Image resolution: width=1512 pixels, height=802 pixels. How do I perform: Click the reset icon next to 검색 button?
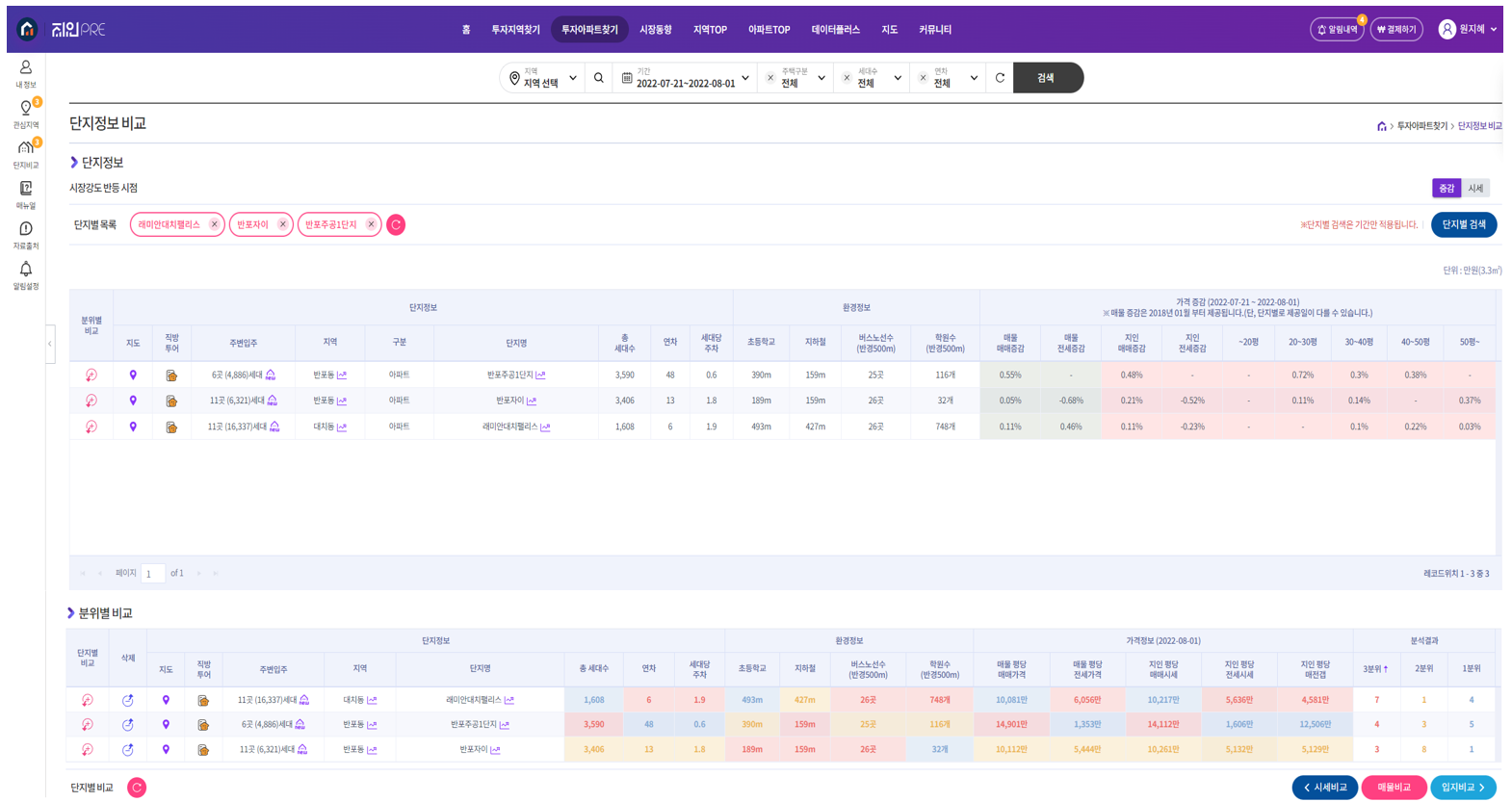1000,78
